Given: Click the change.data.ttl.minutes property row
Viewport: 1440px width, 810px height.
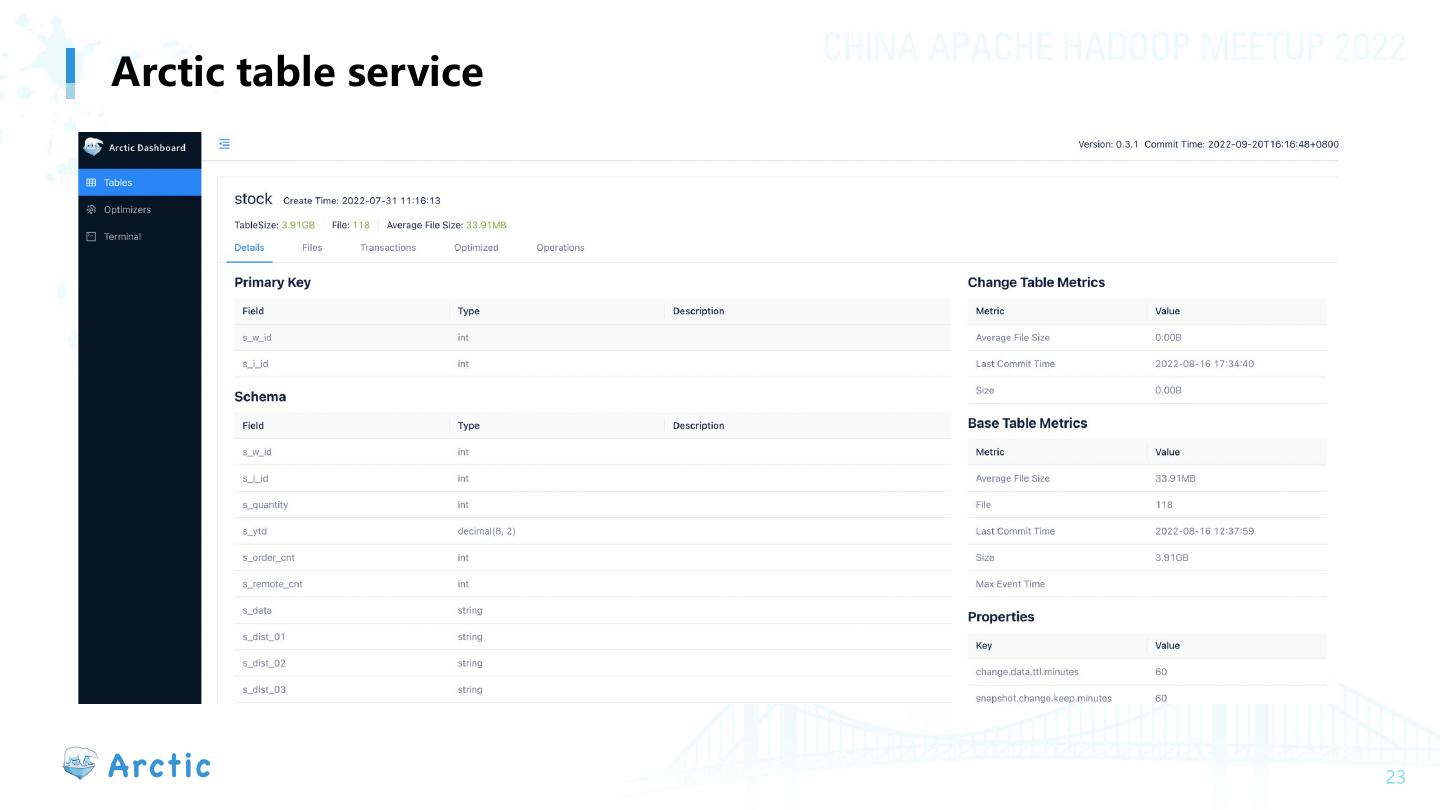Looking at the screenshot, I should click(x=1146, y=672).
